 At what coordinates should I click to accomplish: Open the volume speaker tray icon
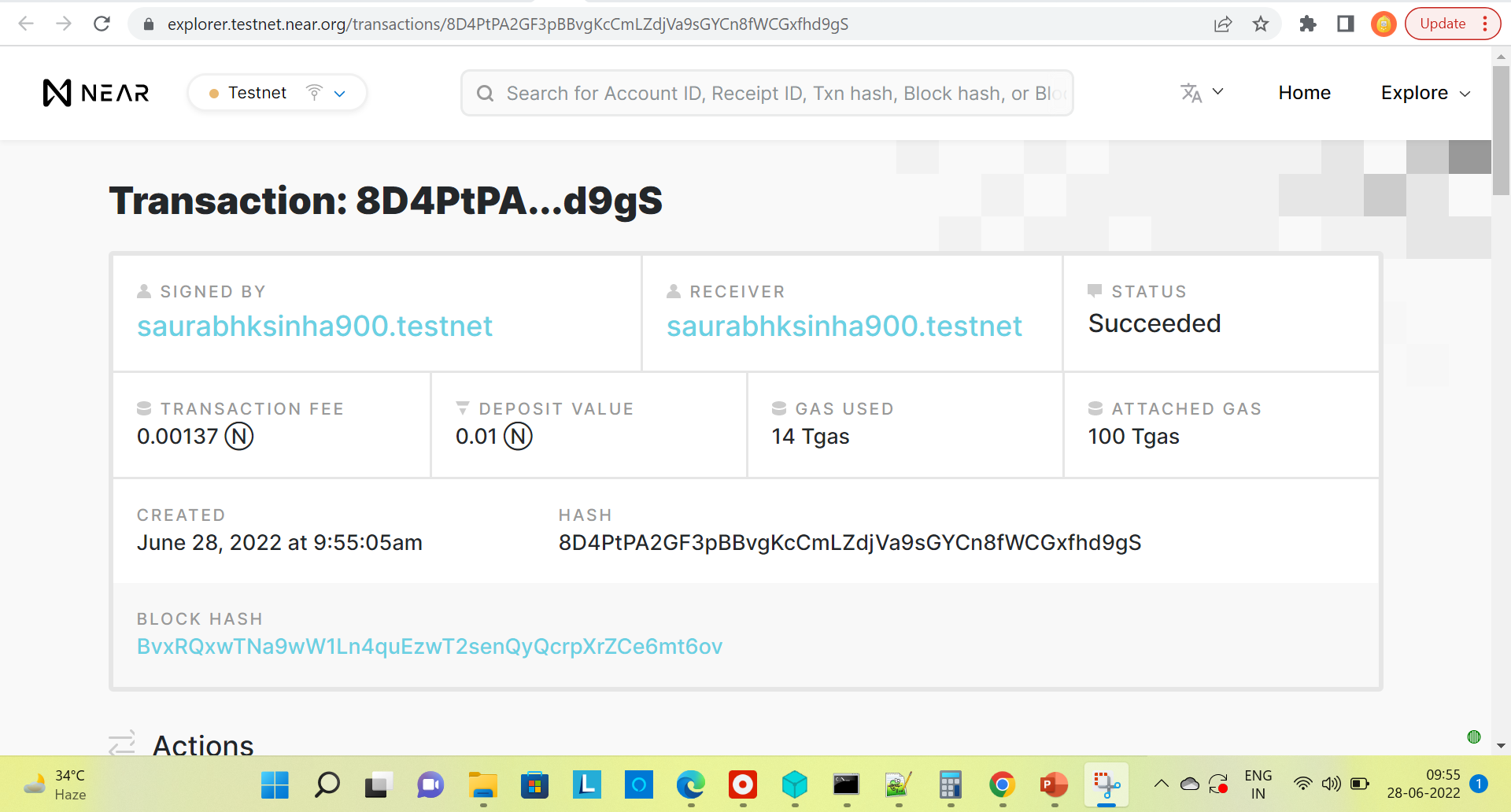click(1332, 784)
